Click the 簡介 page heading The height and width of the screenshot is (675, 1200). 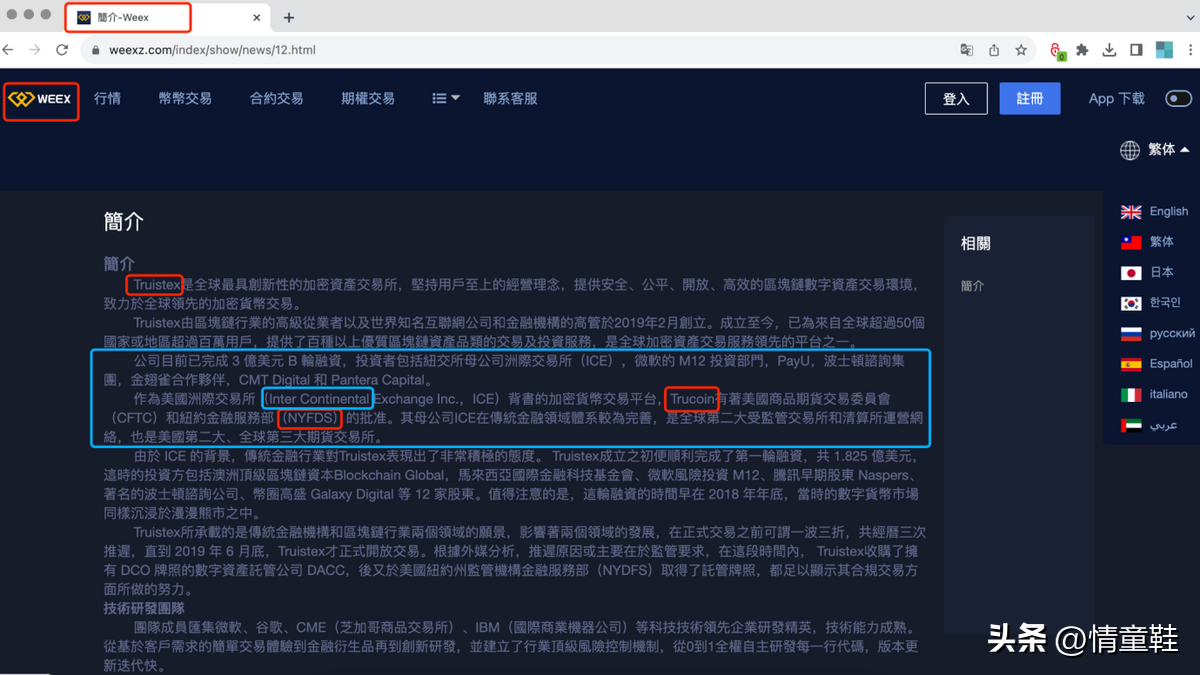point(124,222)
